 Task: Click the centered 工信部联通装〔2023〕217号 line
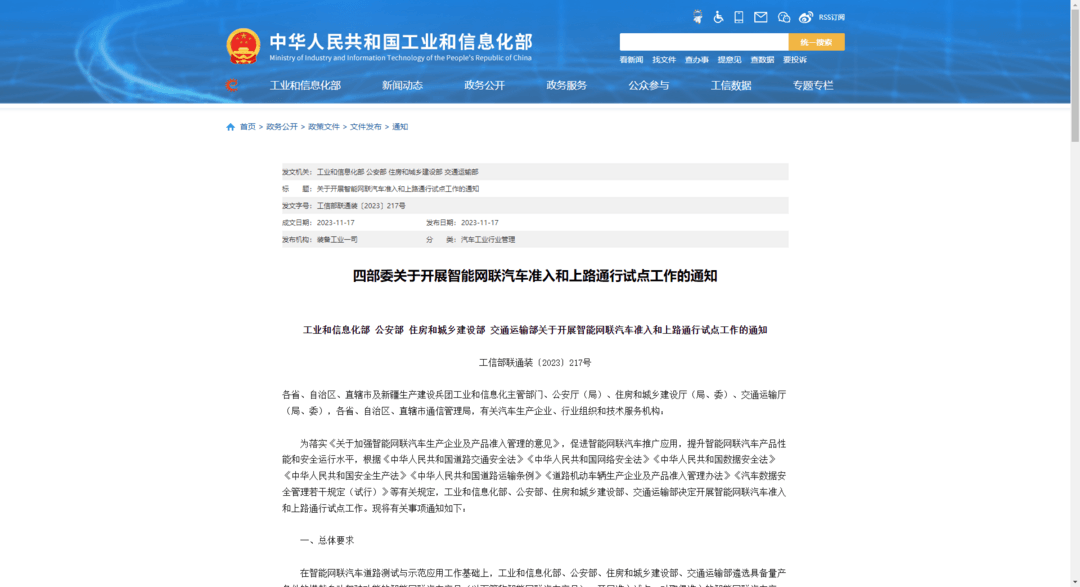click(x=535, y=362)
